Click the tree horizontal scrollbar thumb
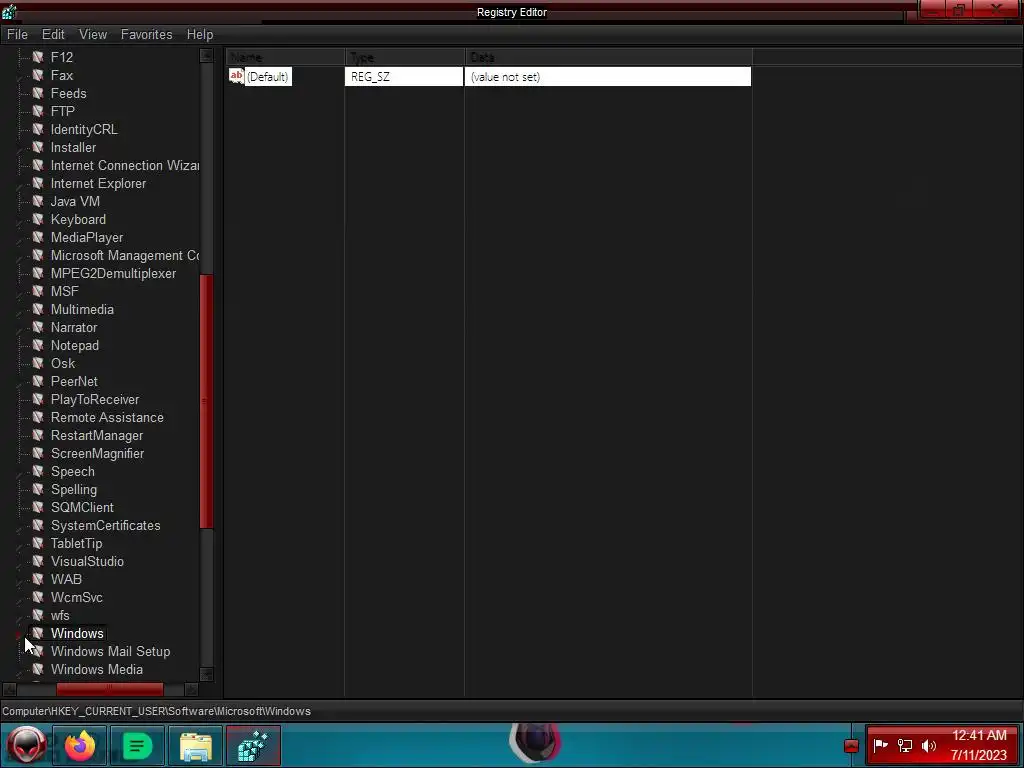Image resolution: width=1024 pixels, height=768 pixels. (x=110, y=689)
